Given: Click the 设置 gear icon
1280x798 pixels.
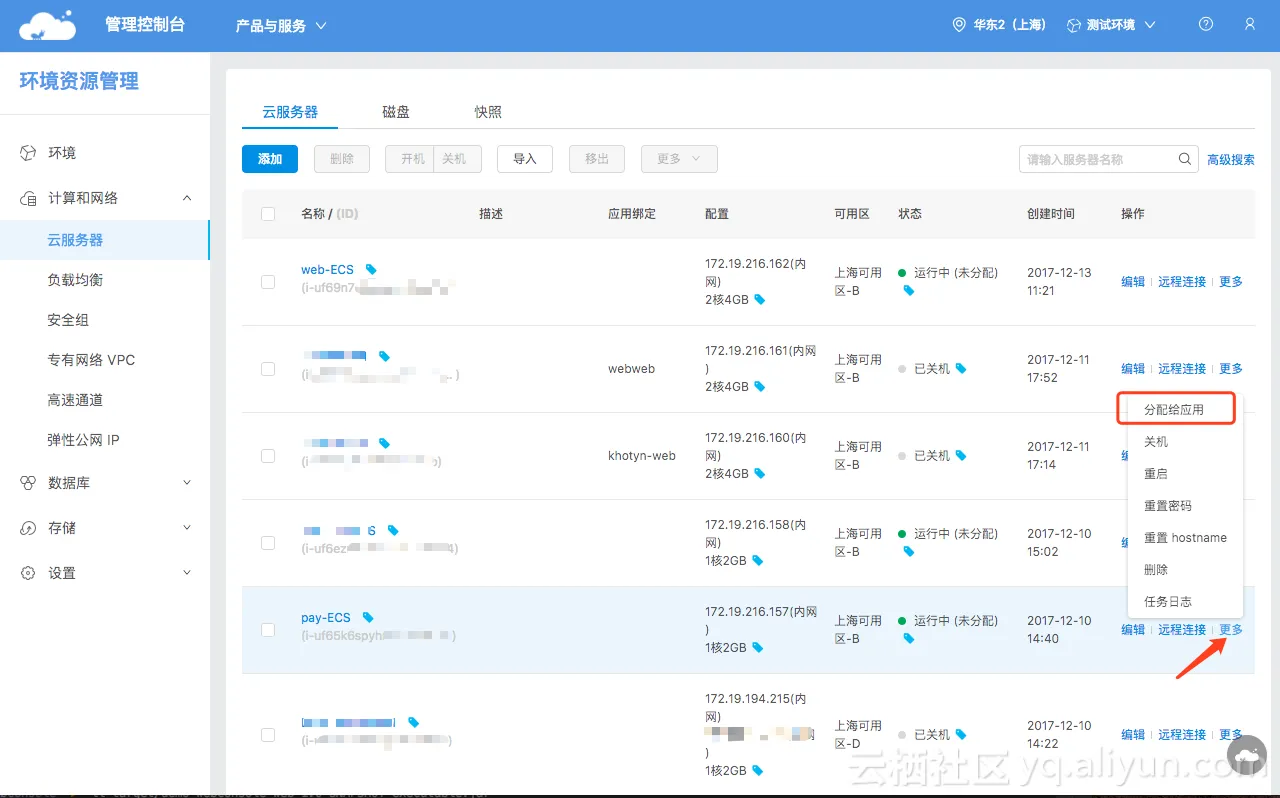Looking at the screenshot, I should pos(29,573).
